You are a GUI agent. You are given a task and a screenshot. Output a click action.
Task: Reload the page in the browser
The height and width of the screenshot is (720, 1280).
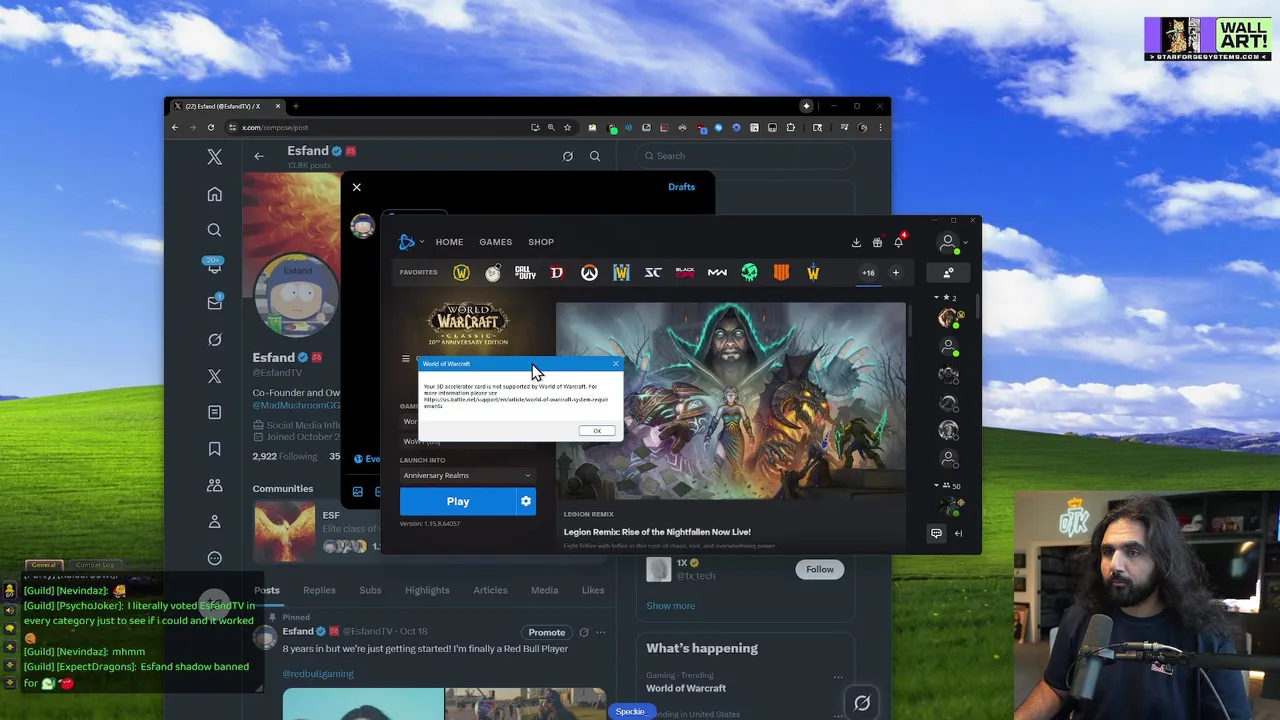(210, 127)
